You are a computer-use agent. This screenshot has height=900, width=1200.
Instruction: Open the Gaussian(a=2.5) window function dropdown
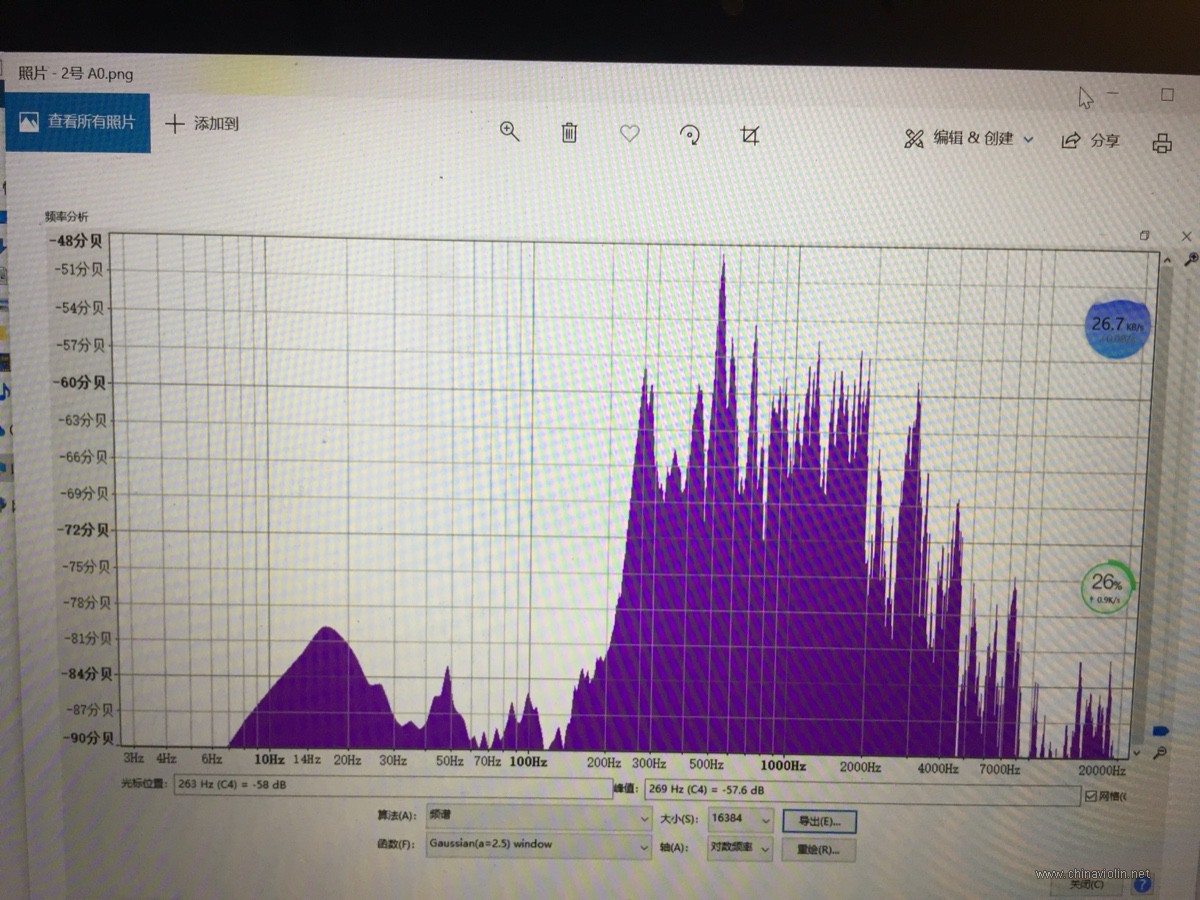click(x=538, y=845)
